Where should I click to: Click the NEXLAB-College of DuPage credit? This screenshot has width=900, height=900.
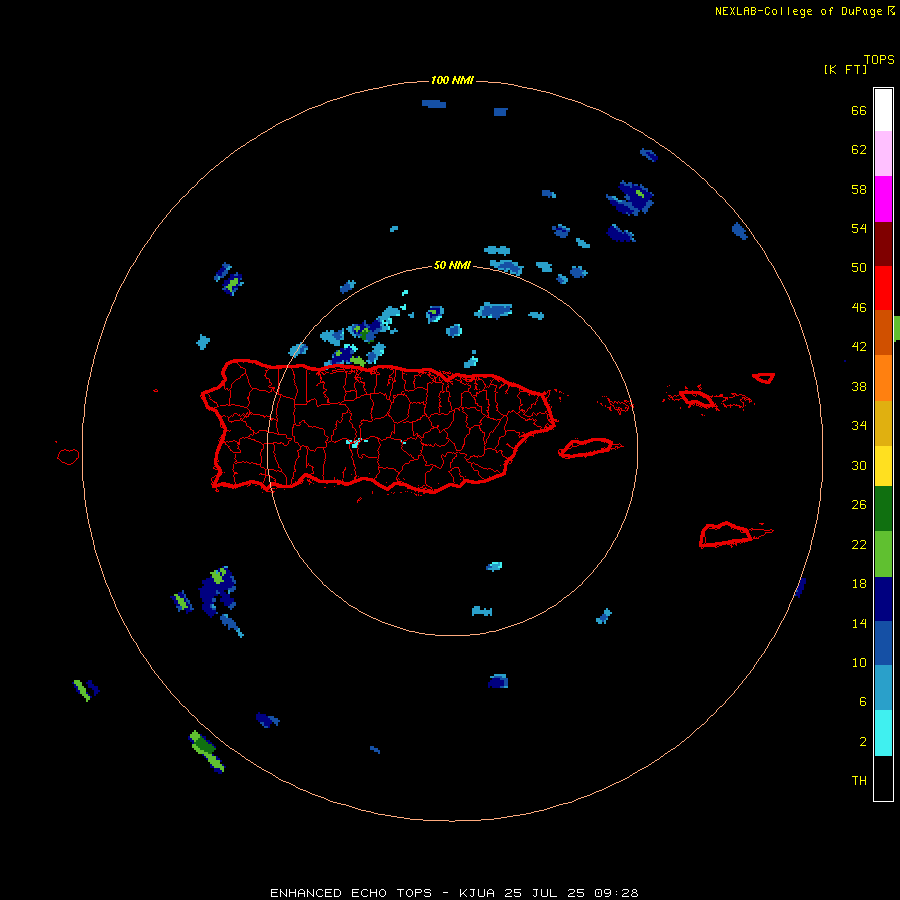805,11
